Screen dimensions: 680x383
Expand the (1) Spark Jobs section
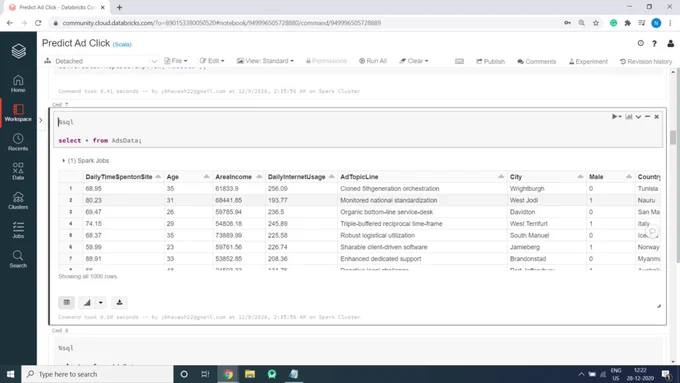(85, 160)
